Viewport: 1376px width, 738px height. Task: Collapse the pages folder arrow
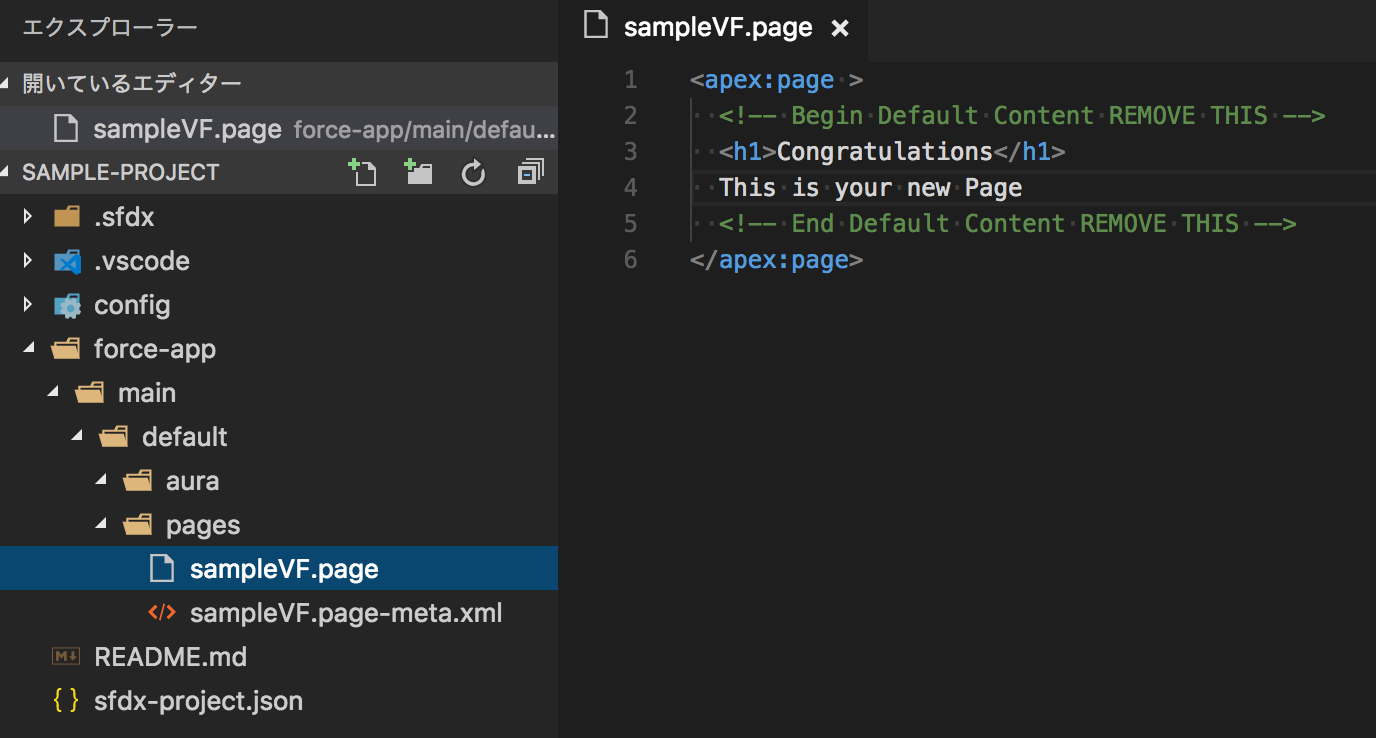100,525
